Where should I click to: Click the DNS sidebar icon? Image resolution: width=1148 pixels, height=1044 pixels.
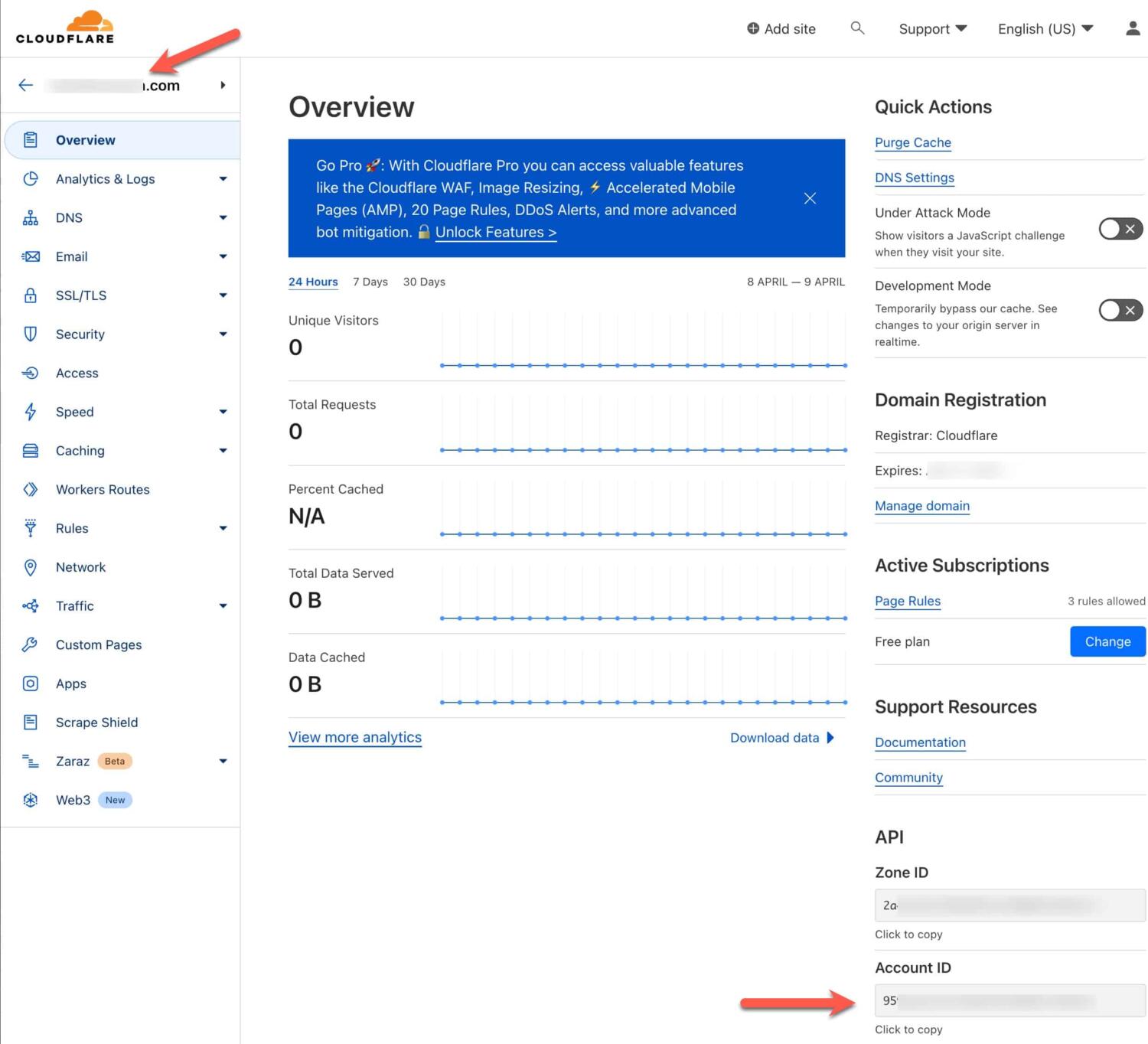[x=31, y=217]
